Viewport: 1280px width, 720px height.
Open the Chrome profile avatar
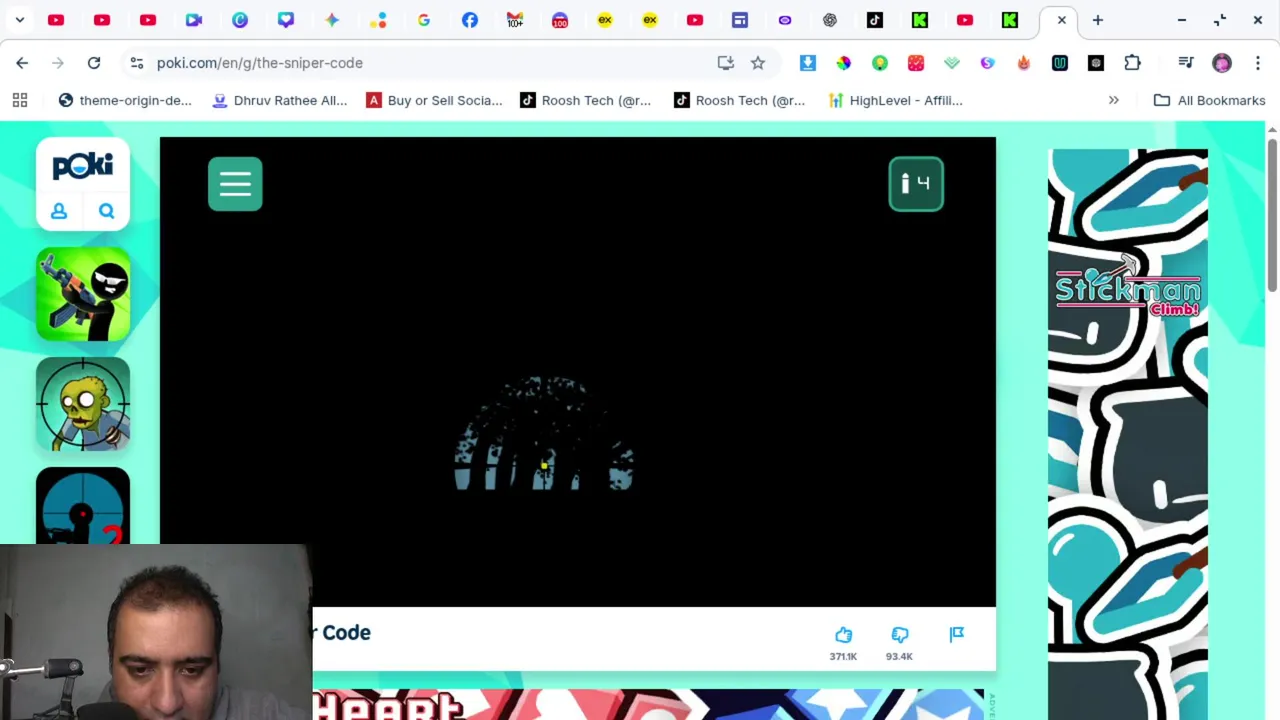pyautogui.click(x=1222, y=63)
